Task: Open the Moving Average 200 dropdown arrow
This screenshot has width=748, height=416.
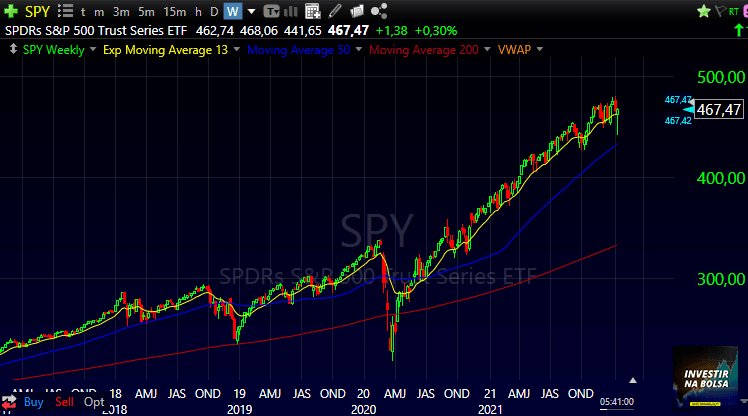Action: [487, 49]
